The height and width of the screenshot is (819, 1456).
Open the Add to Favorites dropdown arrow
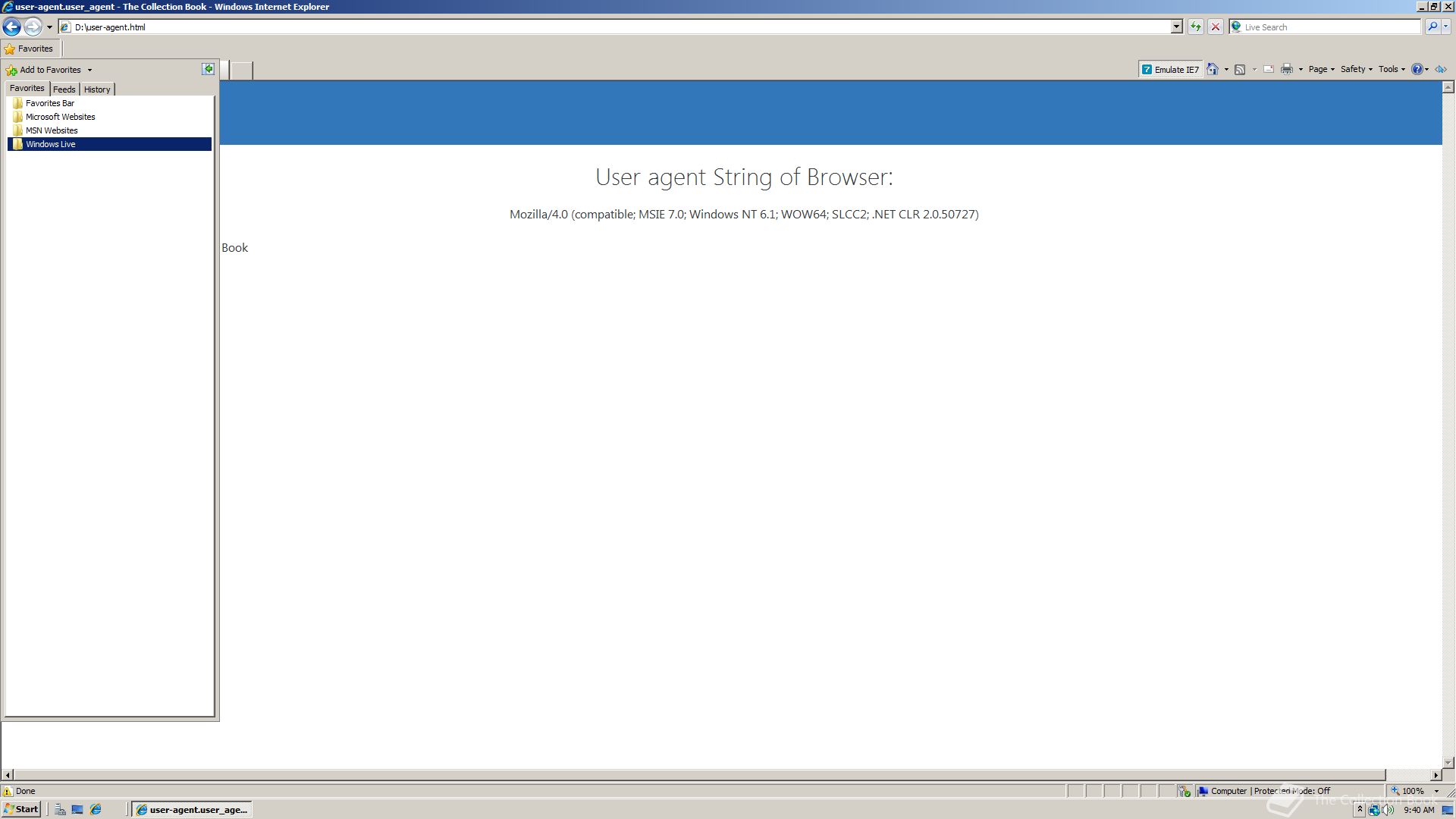tap(89, 70)
